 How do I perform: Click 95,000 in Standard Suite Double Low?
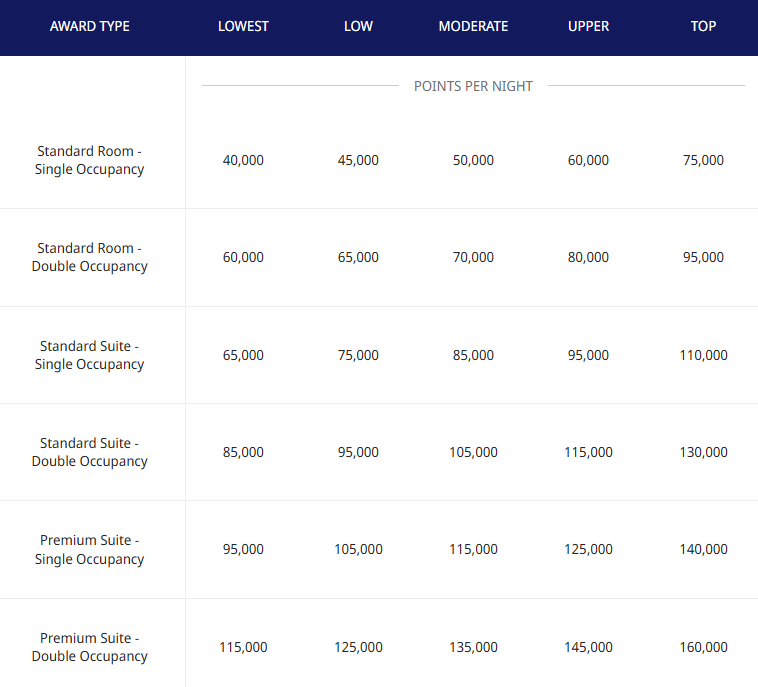[x=358, y=453]
